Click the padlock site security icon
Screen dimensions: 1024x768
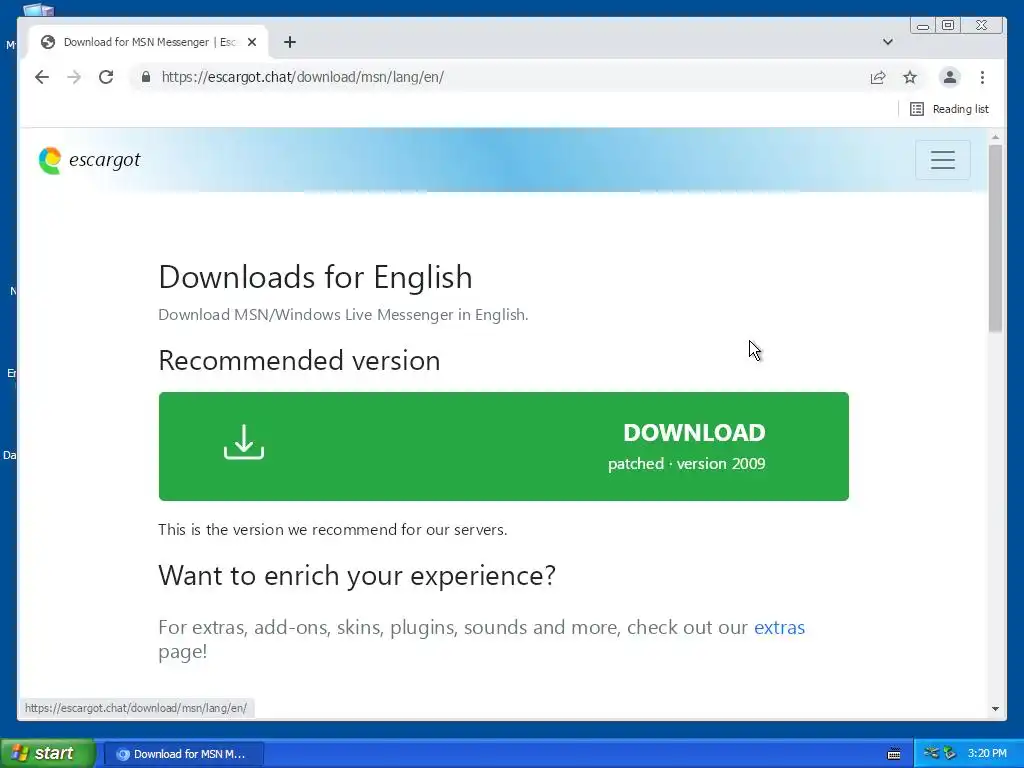tap(146, 77)
